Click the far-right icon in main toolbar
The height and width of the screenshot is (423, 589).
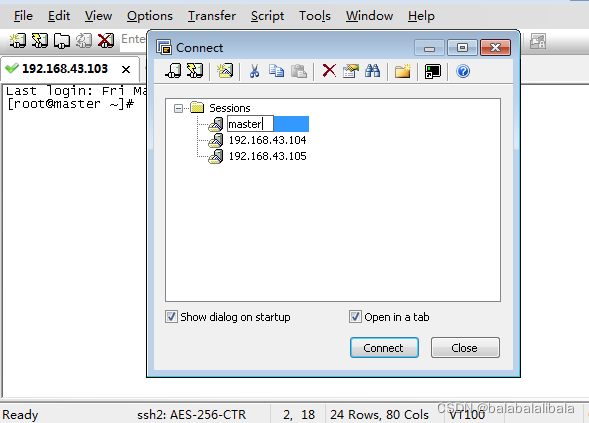point(538,41)
